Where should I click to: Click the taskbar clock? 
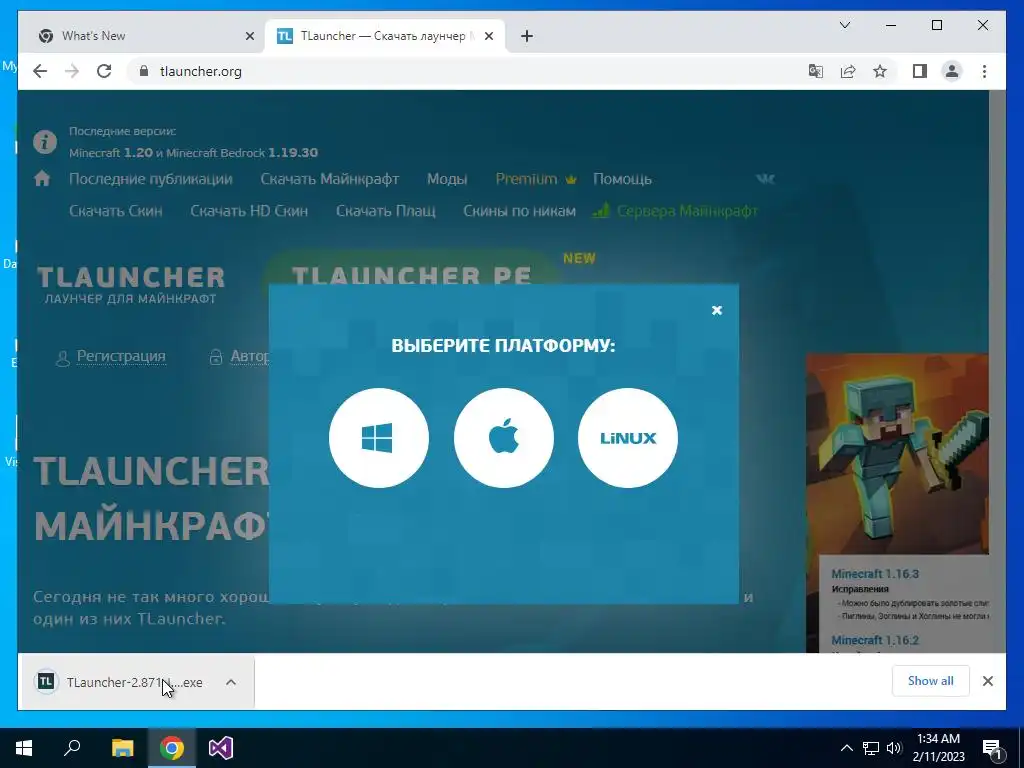click(x=938, y=748)
